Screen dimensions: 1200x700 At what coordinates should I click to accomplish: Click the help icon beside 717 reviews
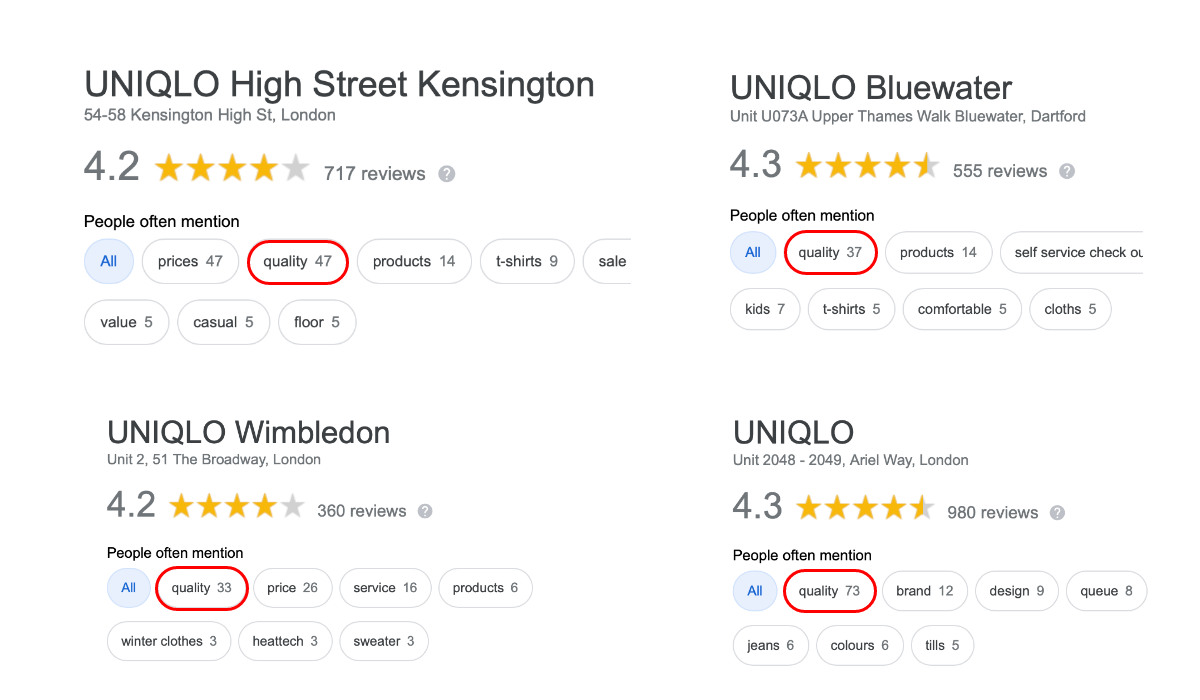point(445,173)
